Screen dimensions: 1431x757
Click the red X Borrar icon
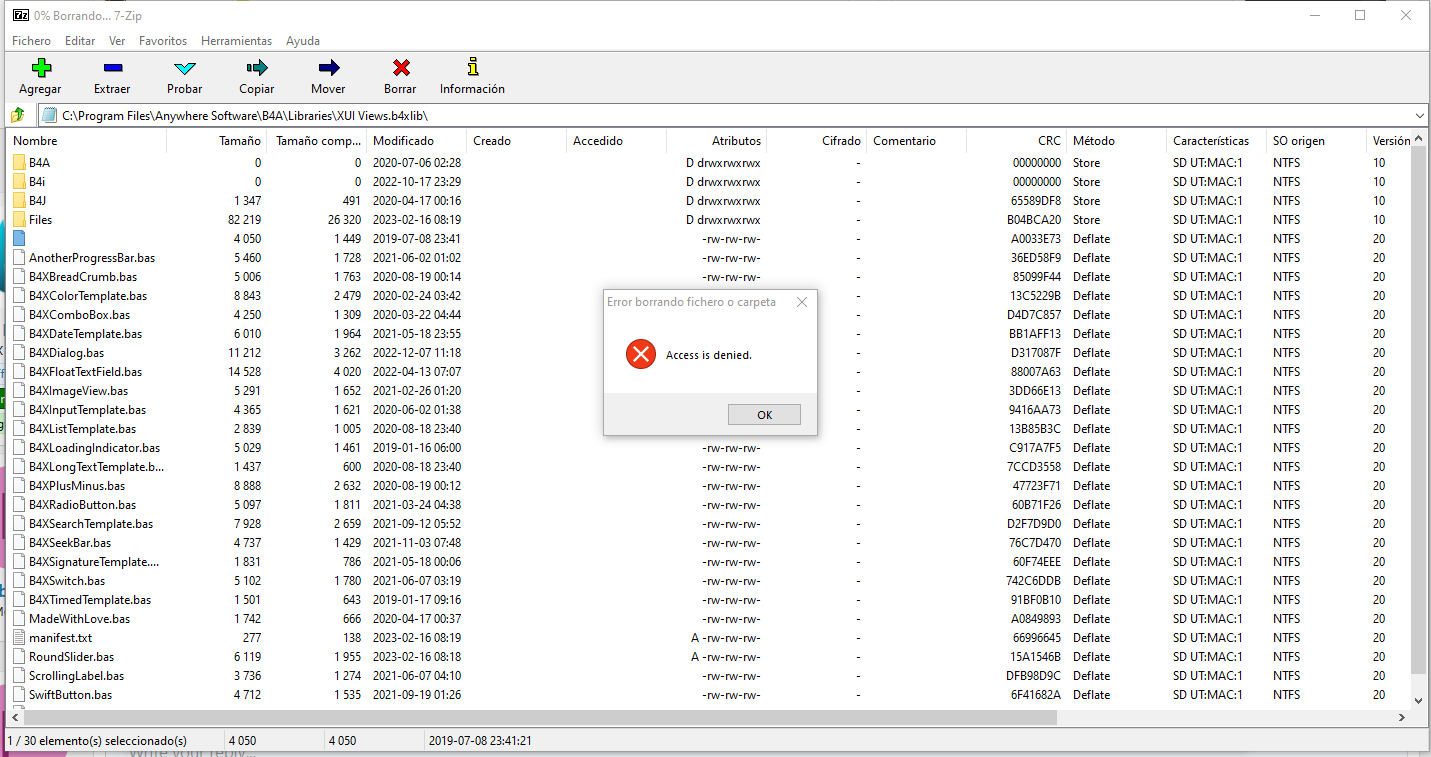(x=401, y=68)
